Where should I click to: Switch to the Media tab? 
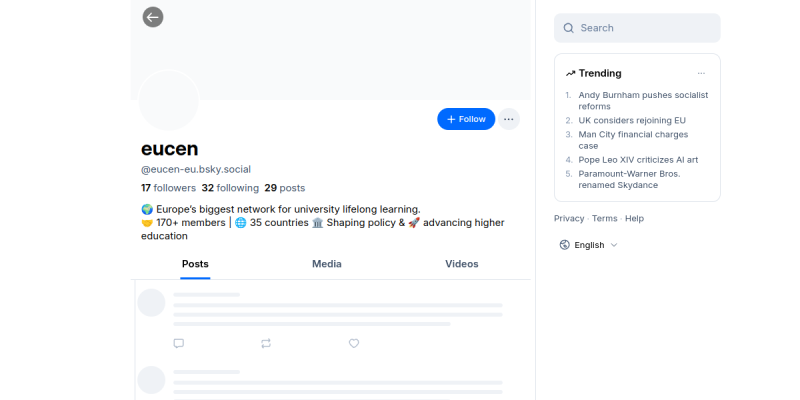pyautogui.click(x=327, y=264)
